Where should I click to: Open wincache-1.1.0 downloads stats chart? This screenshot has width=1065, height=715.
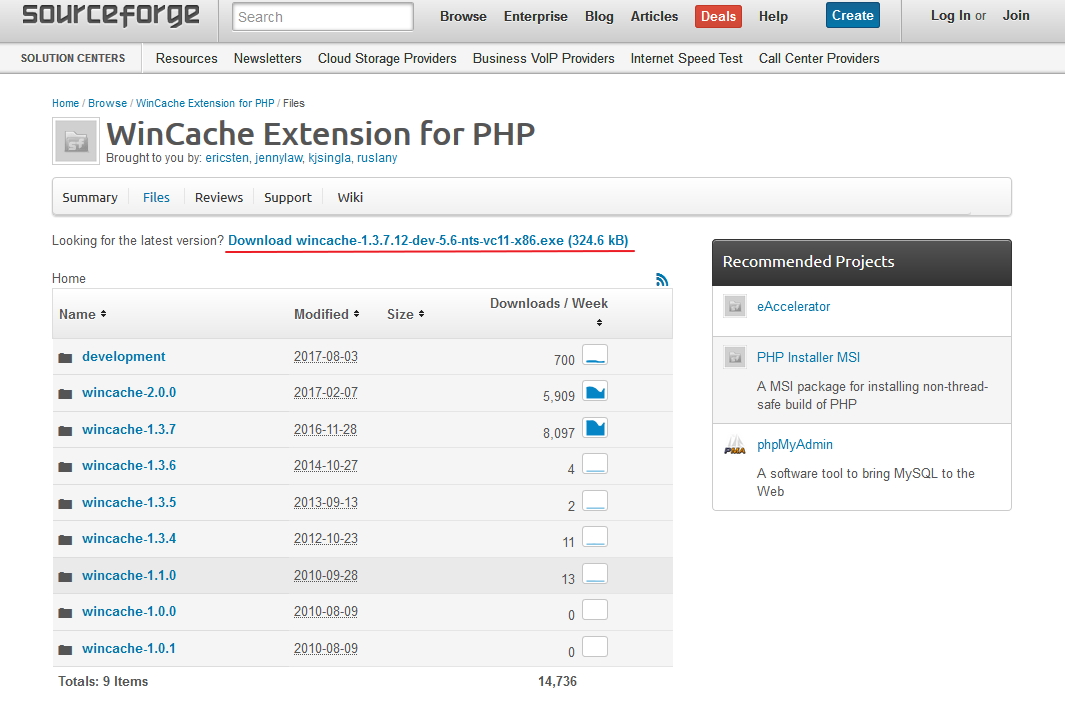click(595, 574)
